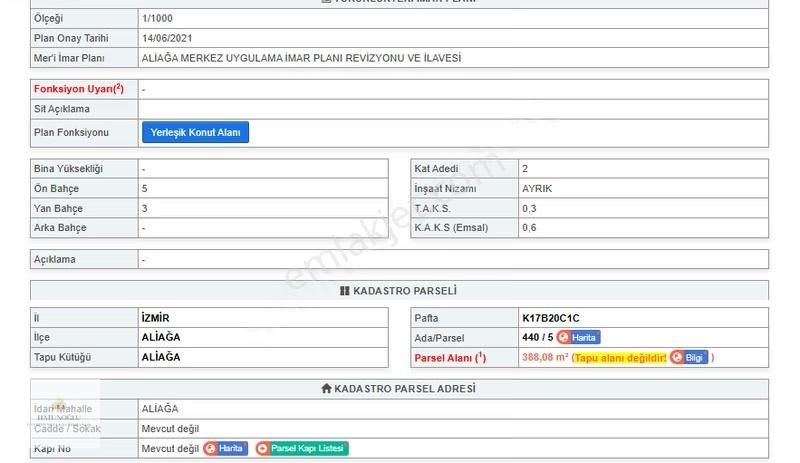Click the İnşaat Nizamı value AYRIK
The height and width of the screenshot is (463, 800).
point(537,188)
